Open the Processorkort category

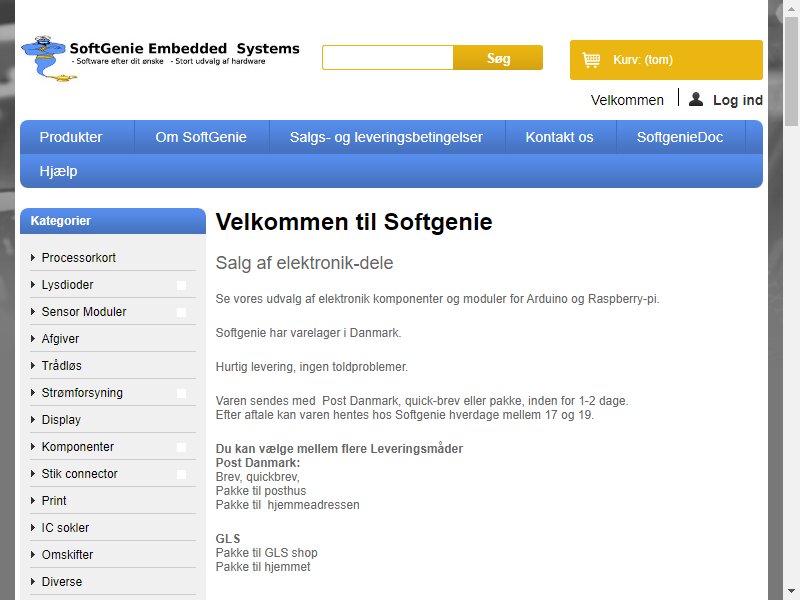pos(79,258)
